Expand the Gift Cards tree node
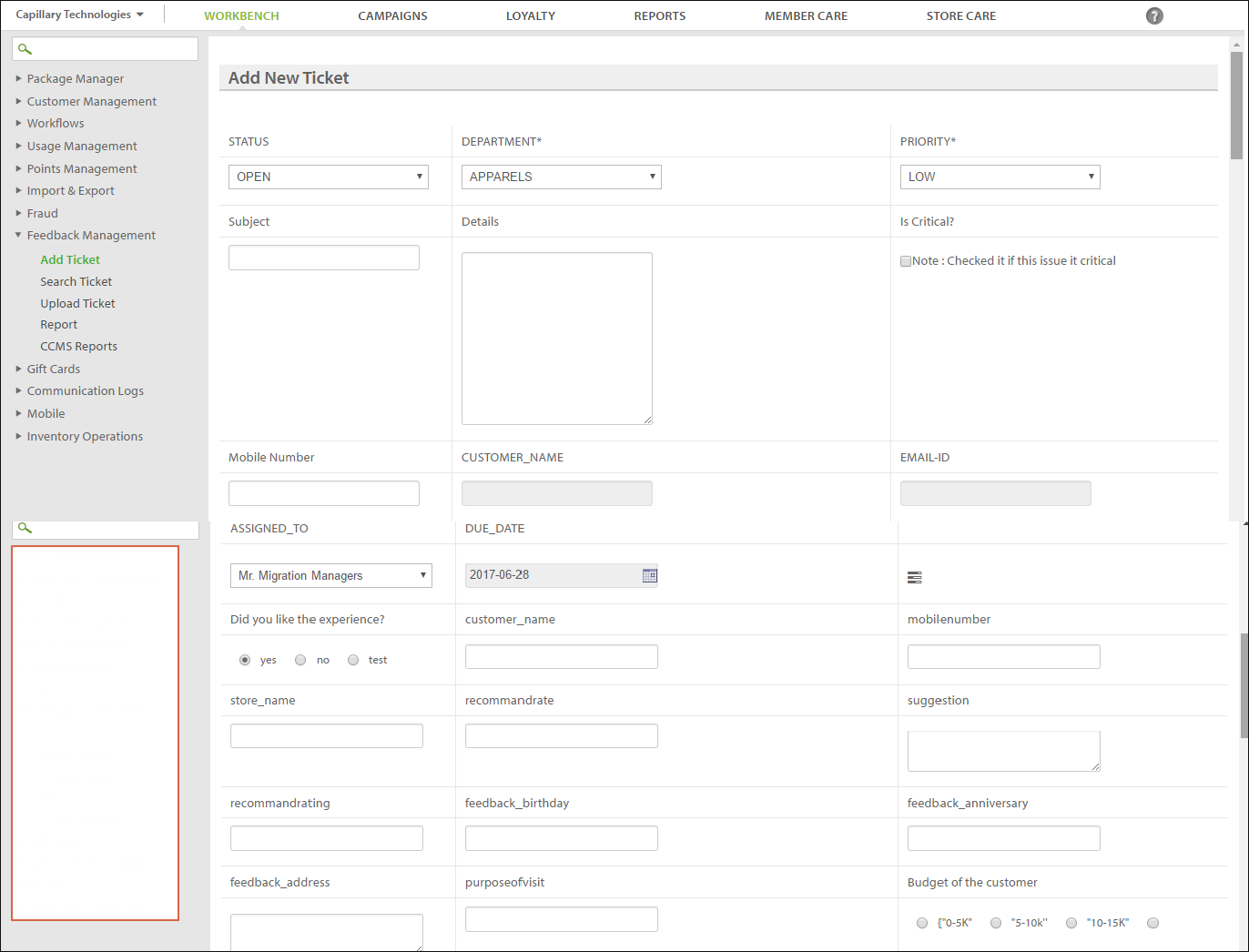 click(18, 369)
